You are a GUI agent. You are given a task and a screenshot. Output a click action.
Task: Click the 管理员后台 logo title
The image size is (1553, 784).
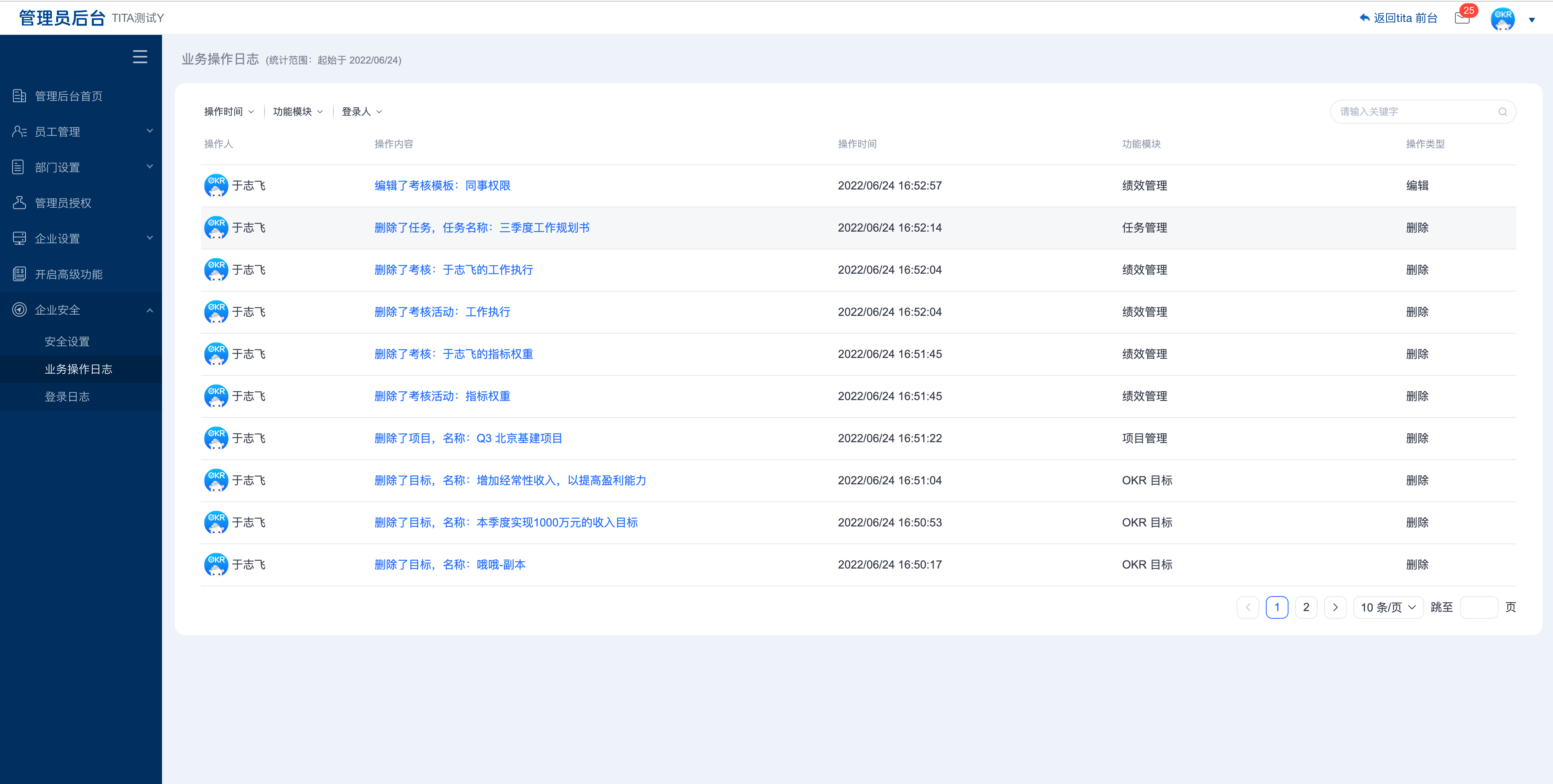click(62, 18)
